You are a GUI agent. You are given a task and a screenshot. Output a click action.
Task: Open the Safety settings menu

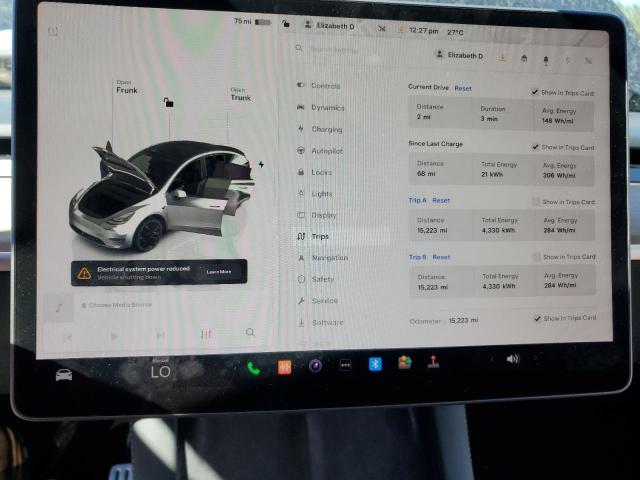click(x=316, y=279)
